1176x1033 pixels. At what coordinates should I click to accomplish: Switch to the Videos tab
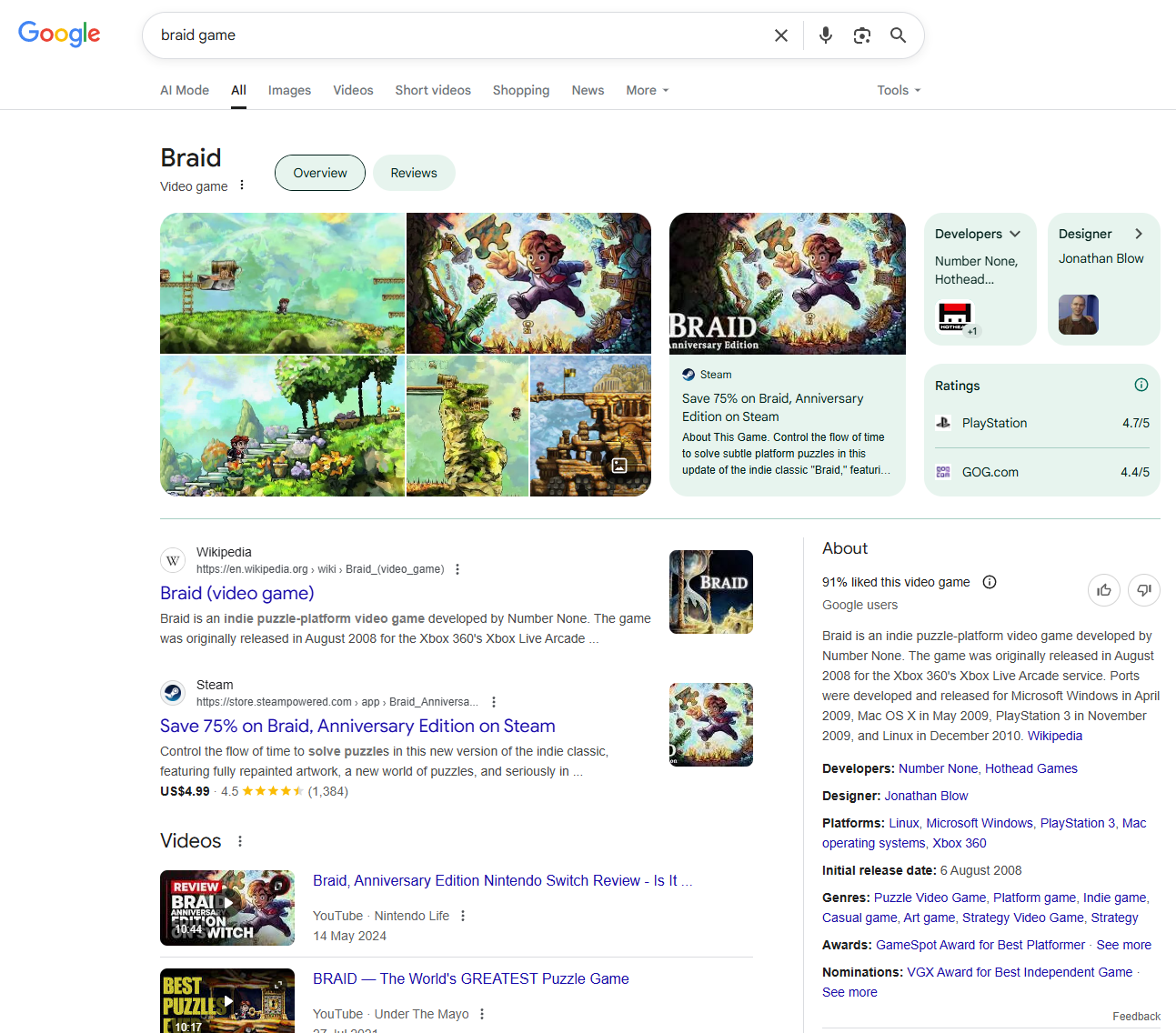pos(353,90)
